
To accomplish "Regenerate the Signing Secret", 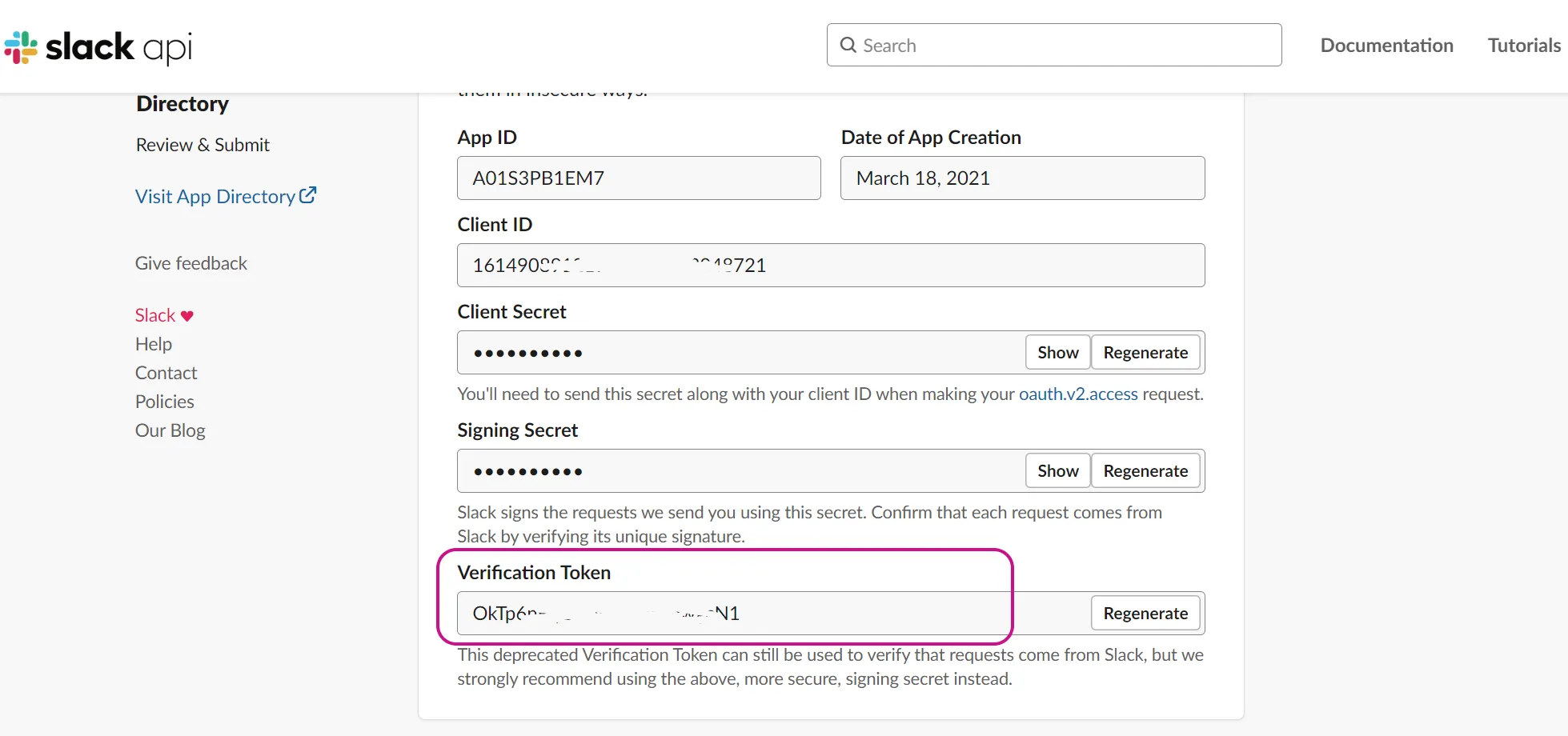I will 1145,470.
